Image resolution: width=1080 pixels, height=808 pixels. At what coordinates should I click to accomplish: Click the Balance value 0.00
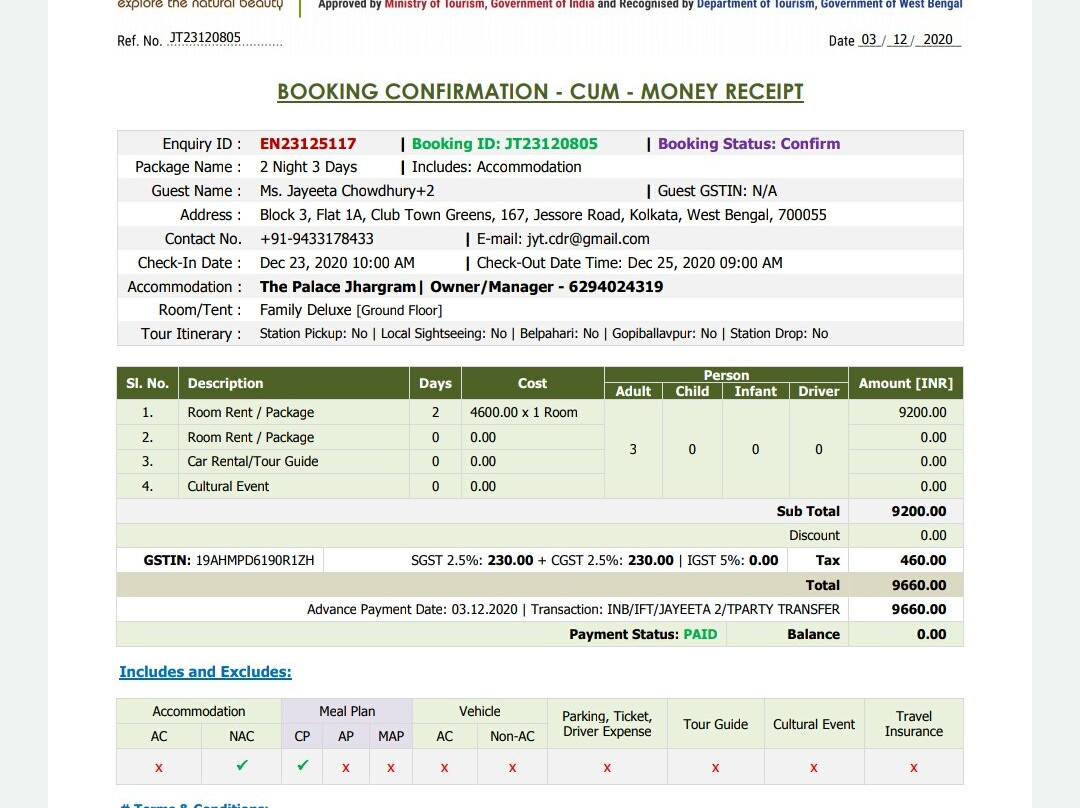[931, 634]
